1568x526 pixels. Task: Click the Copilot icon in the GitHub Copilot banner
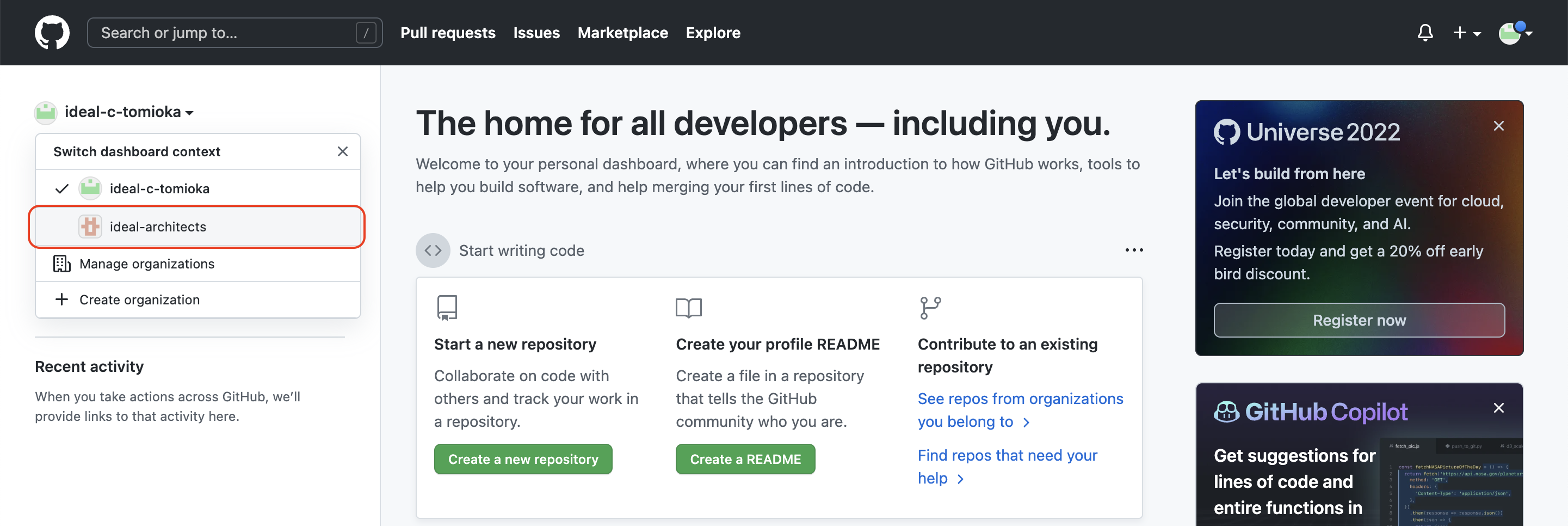[1228, 412]
